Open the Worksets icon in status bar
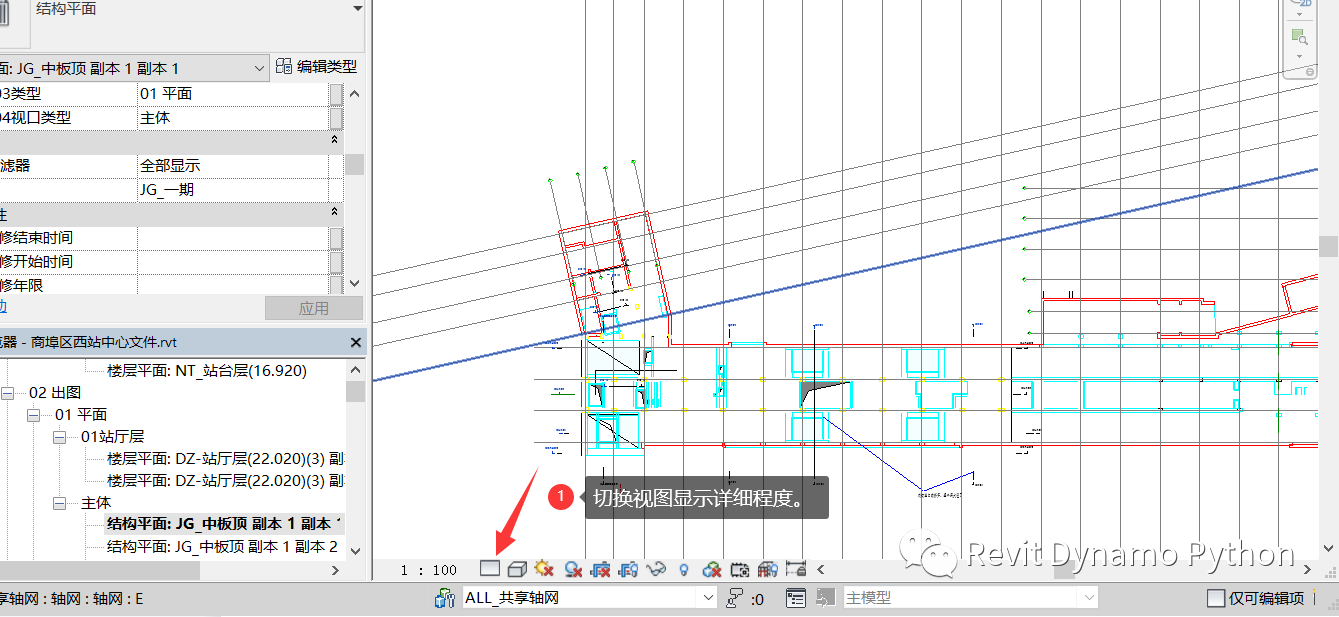Screen dimensions: 1339x617 coord(445,598)
